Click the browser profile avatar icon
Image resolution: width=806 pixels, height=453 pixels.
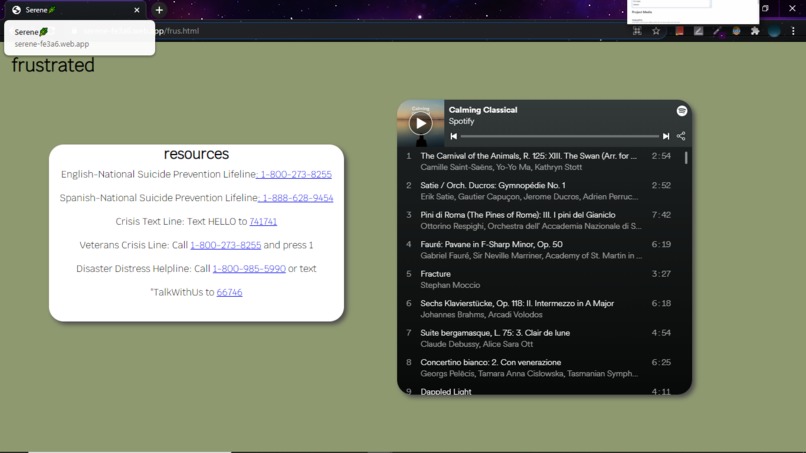(x=774, y=31)
